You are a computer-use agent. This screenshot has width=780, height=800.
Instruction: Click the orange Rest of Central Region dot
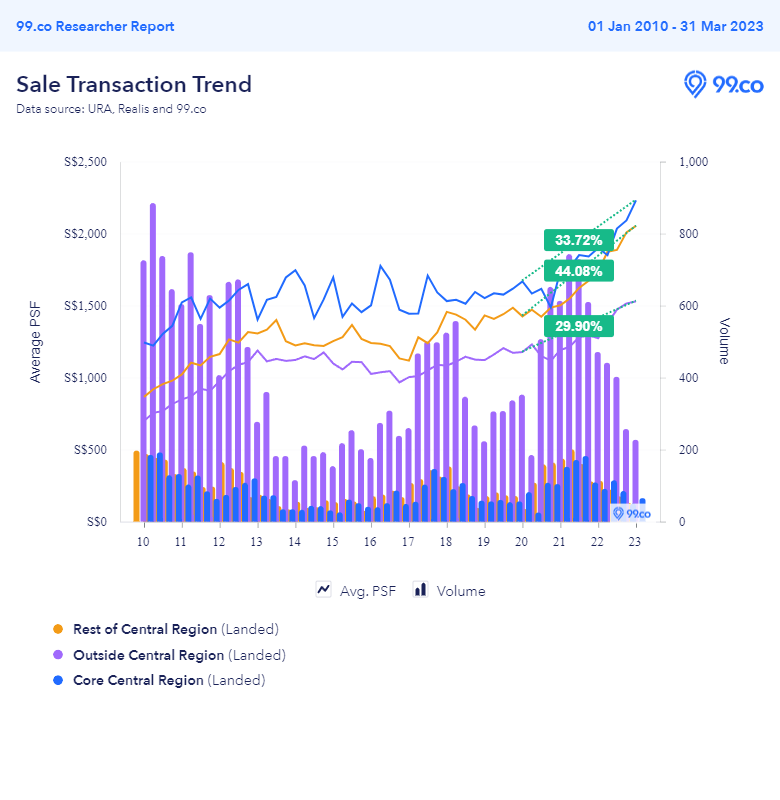tap(58, 629)
